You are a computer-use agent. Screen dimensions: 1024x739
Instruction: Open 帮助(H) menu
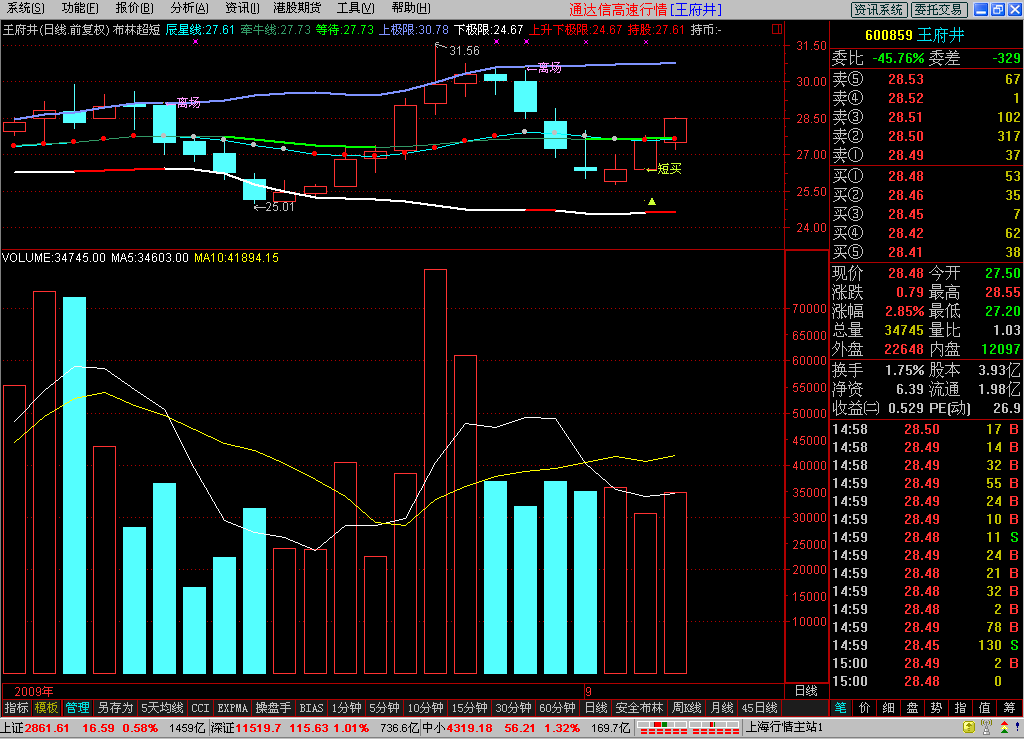pyautogui.click(x=411, y=8)
